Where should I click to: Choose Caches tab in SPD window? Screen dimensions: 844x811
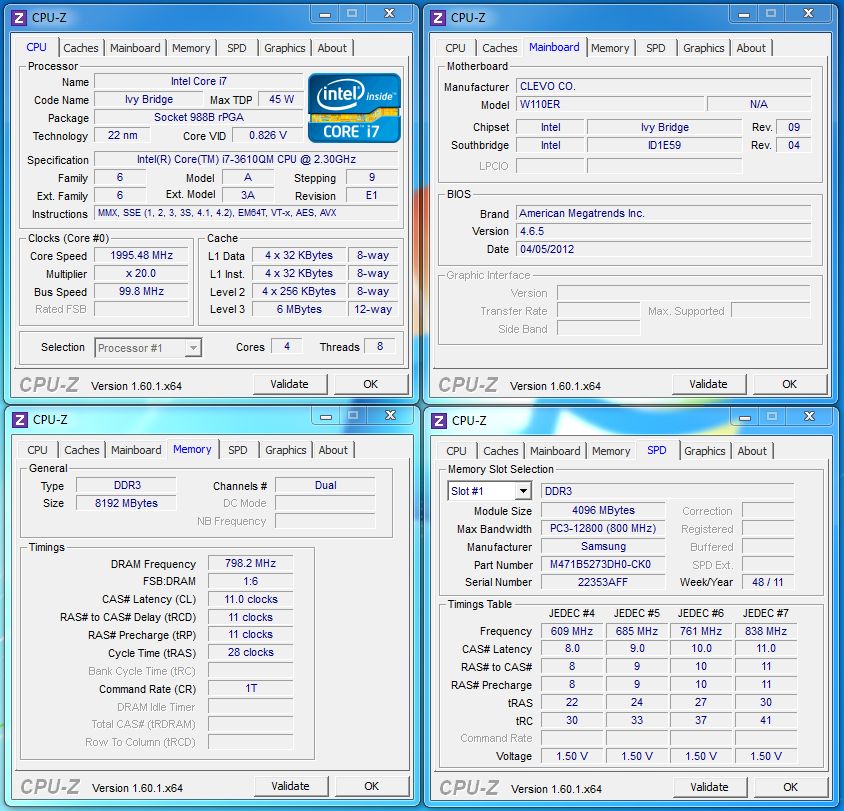(x=501, y=451)
